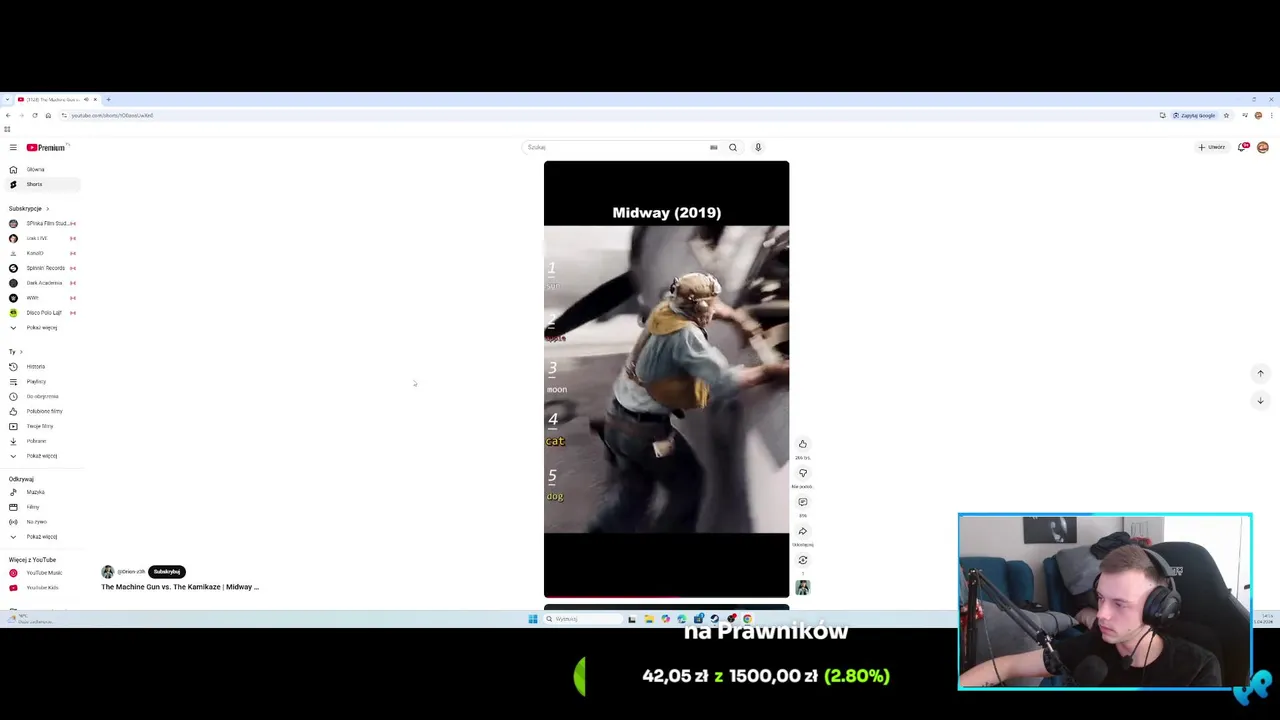Subscribe using the Subskrybuj button
1280x720 pixels.
pos(167,572)
